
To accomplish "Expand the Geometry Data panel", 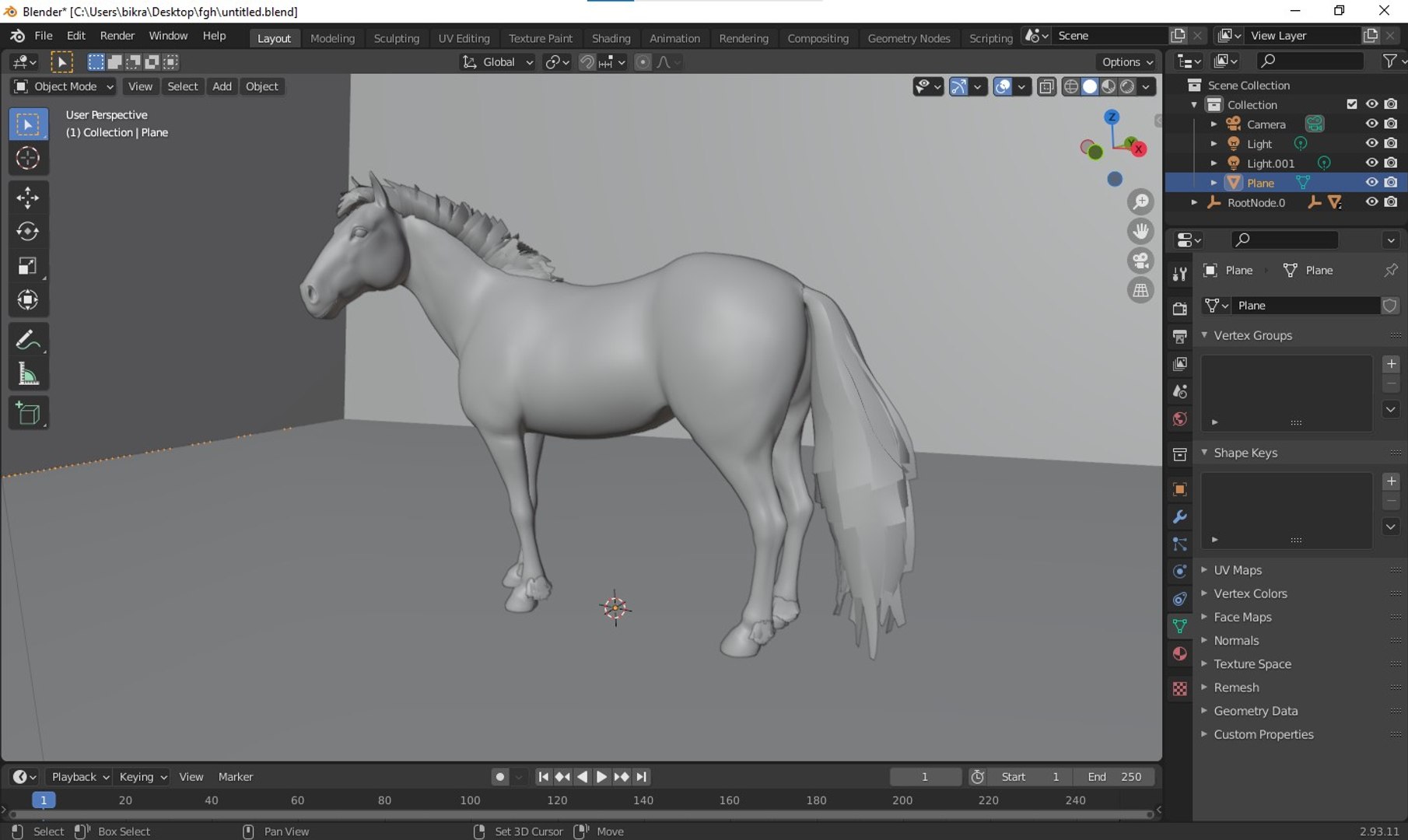I will [1255, 711].
